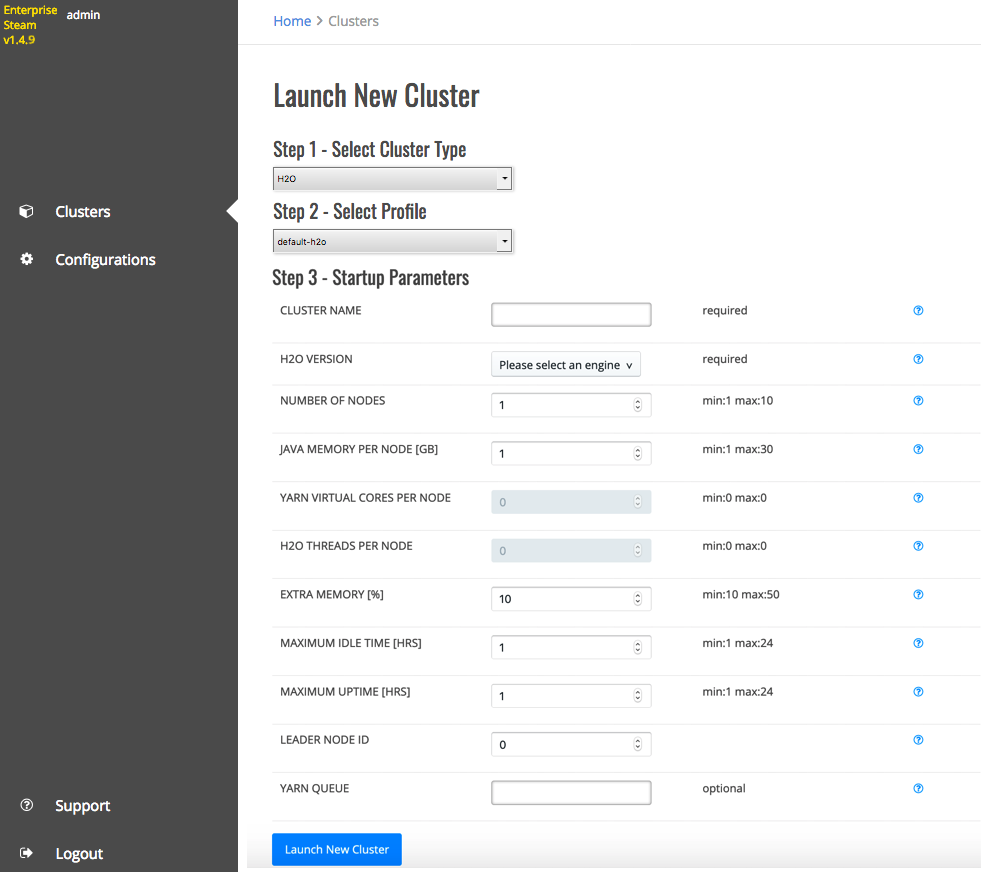Open Support in the sidebar
The image size is (981, 872).
point(83,806)
